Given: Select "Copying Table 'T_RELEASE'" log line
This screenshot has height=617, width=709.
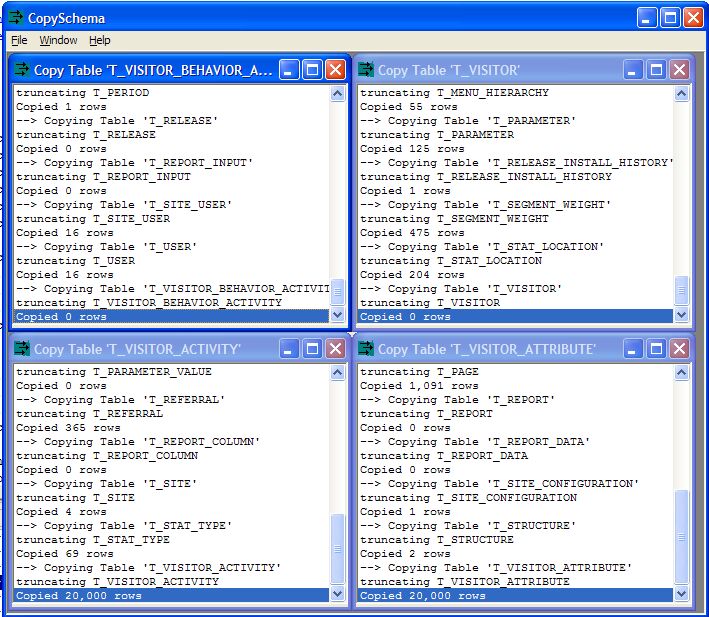Looking at the screenshot, I should [117, 121].
